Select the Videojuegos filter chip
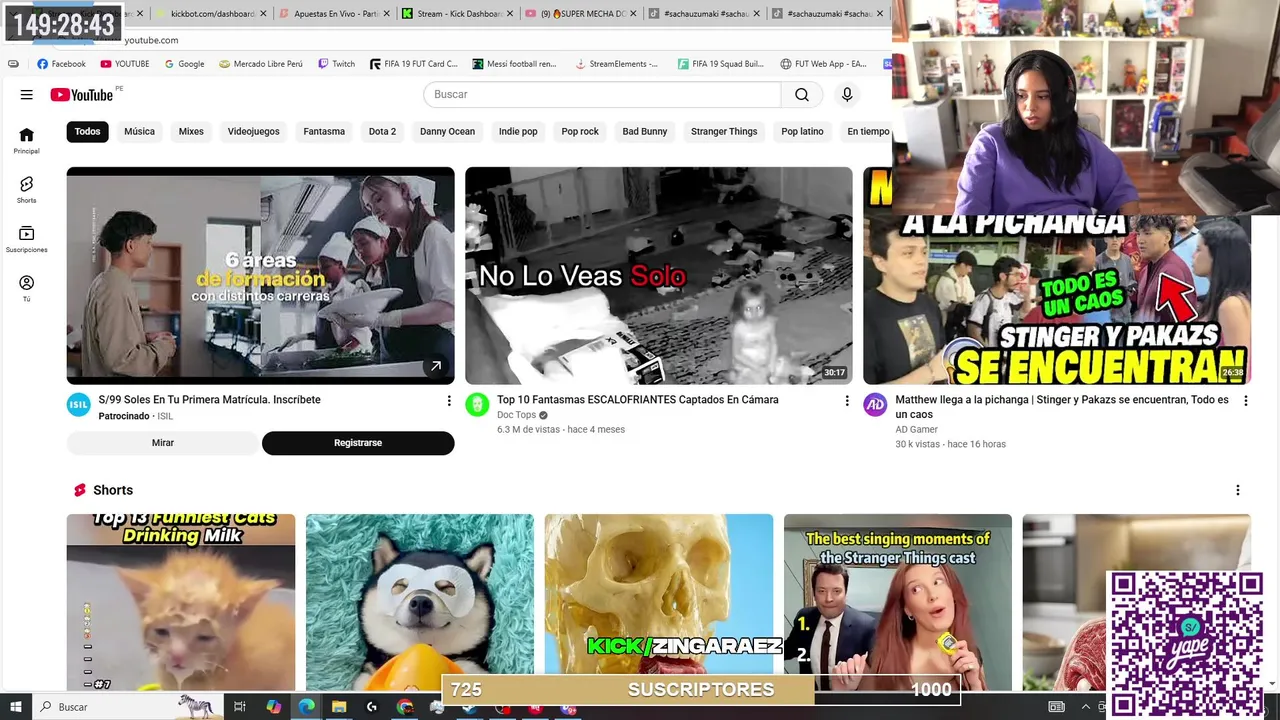 click(x=253, y=131)
